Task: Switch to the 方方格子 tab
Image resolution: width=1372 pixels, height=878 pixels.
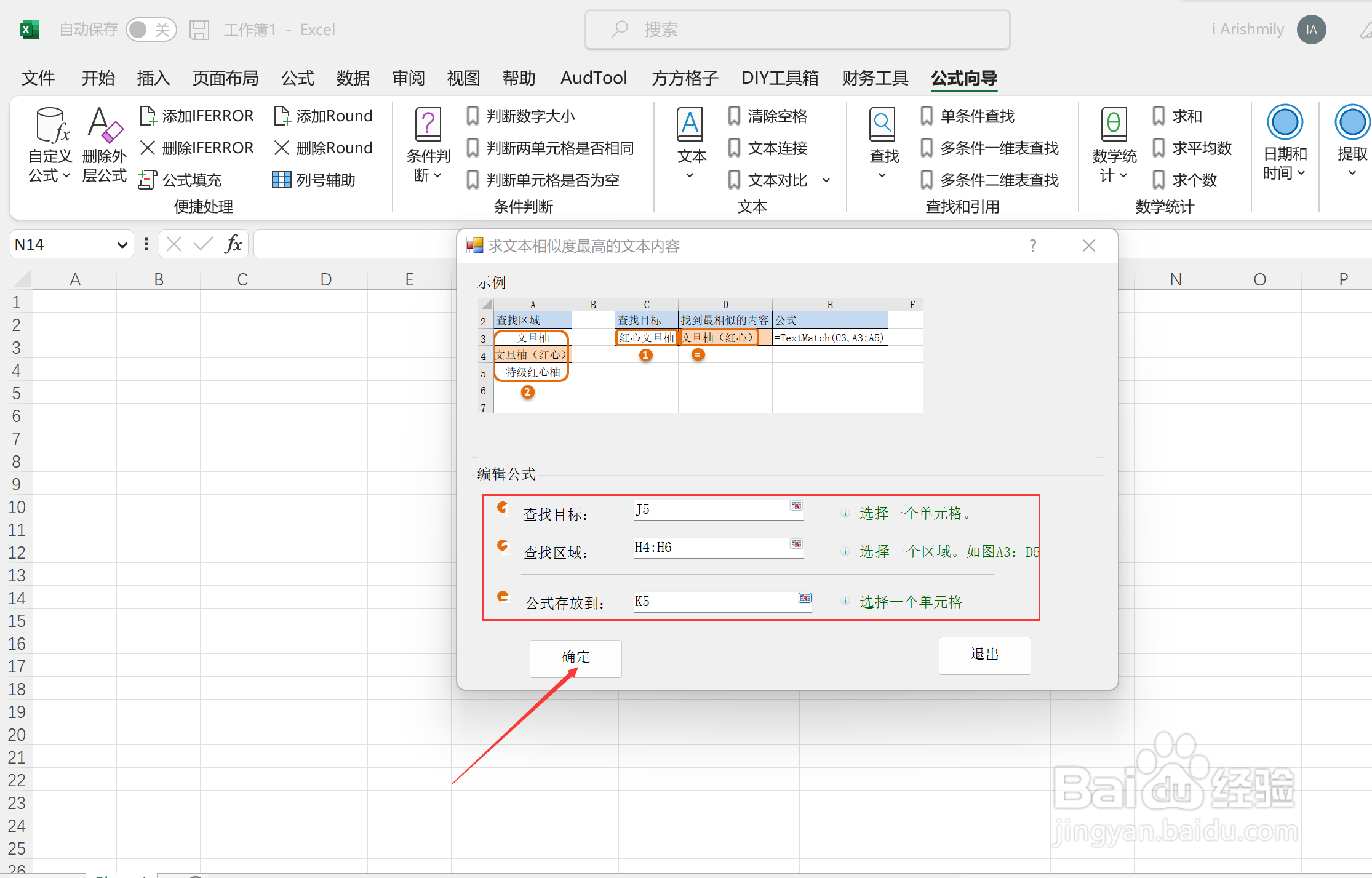Action: point(685,78)
